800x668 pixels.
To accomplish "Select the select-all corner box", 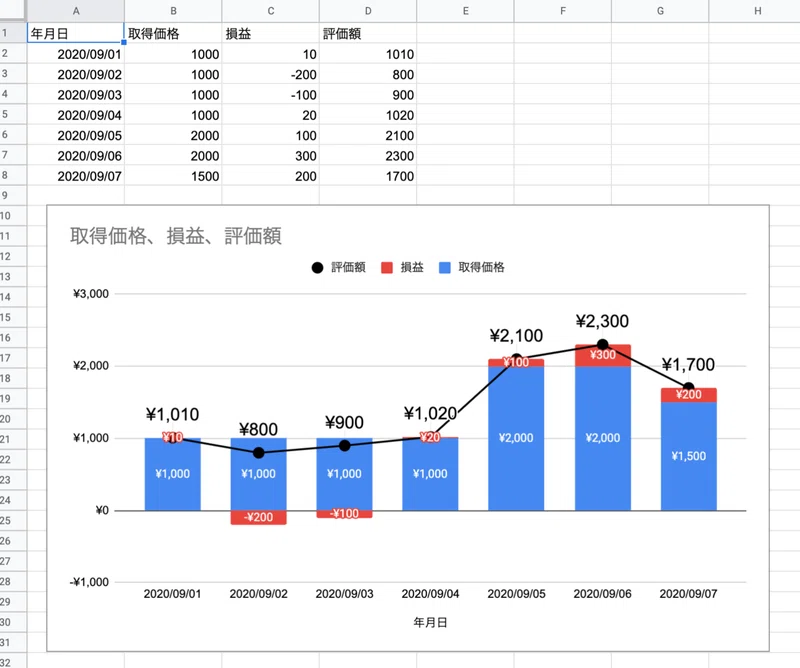I will click(x=13, y=10).
